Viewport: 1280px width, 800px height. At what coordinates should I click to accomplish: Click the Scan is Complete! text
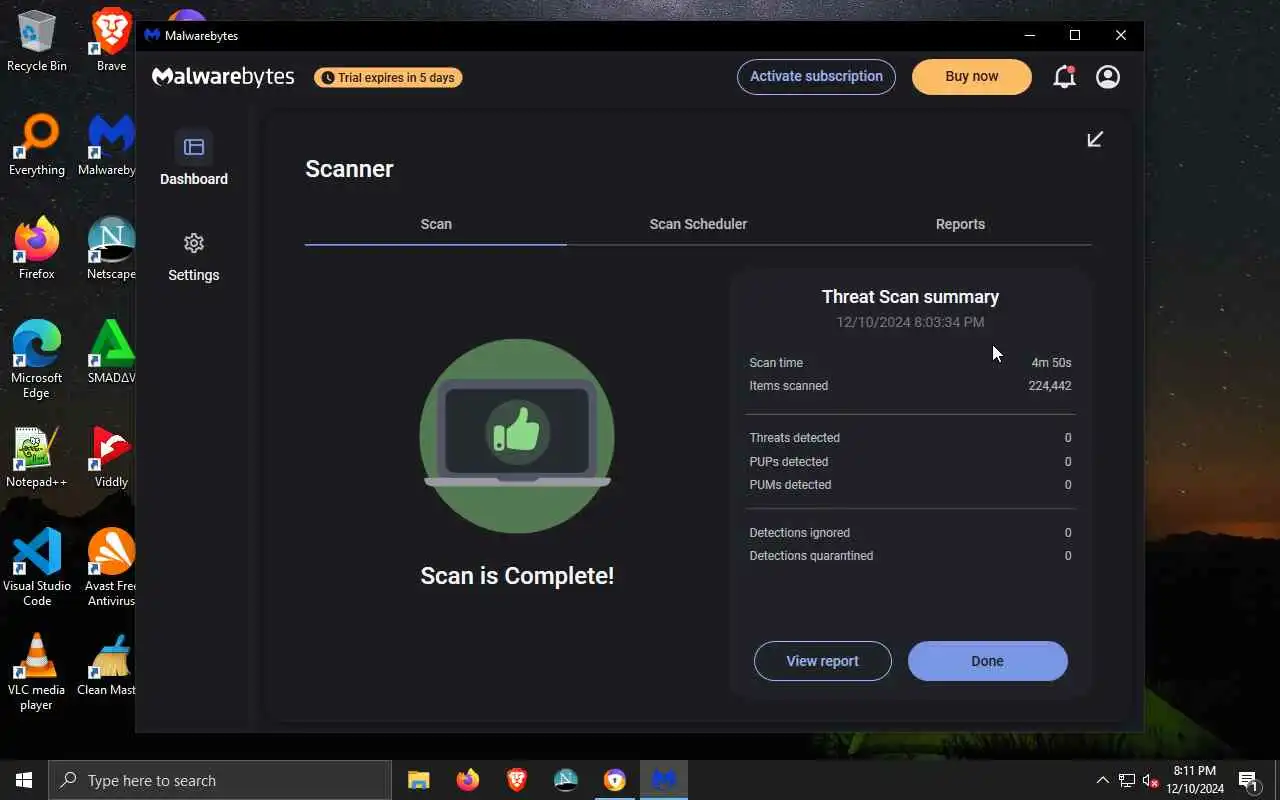517,576
